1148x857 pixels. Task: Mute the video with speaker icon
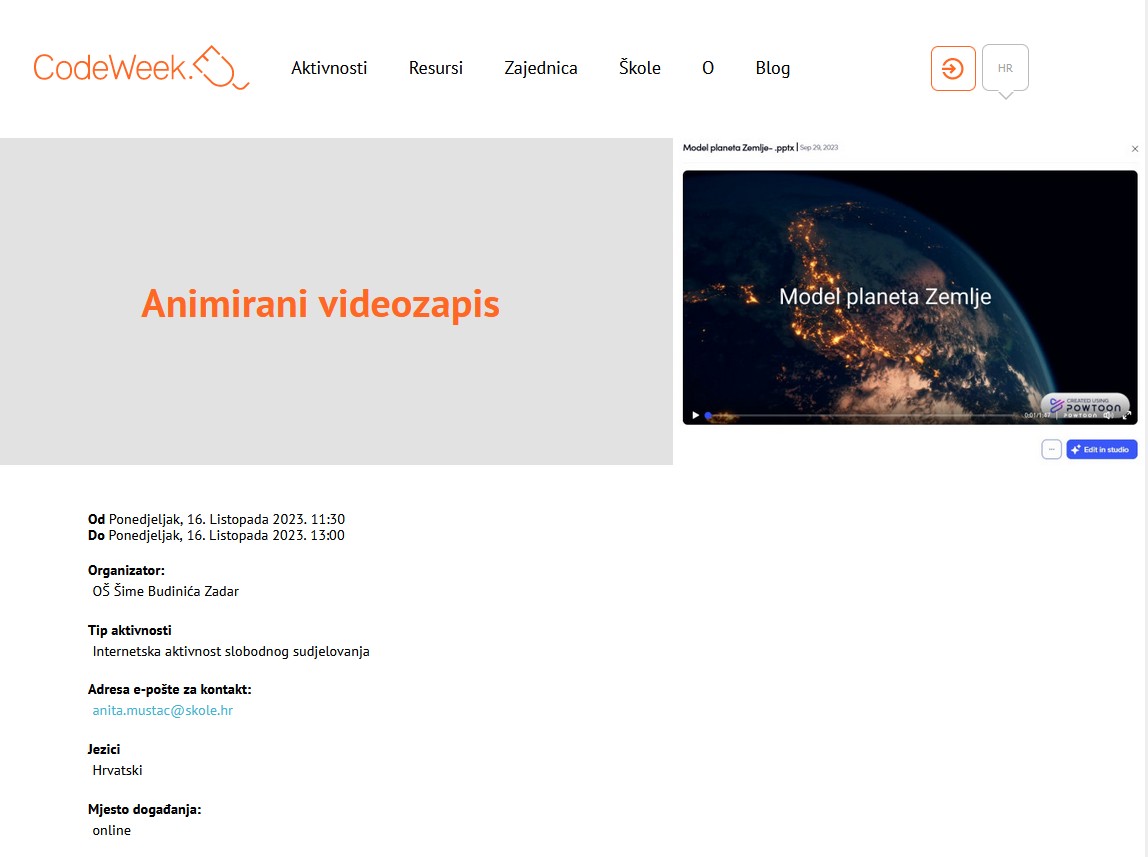pos(1108,415)
